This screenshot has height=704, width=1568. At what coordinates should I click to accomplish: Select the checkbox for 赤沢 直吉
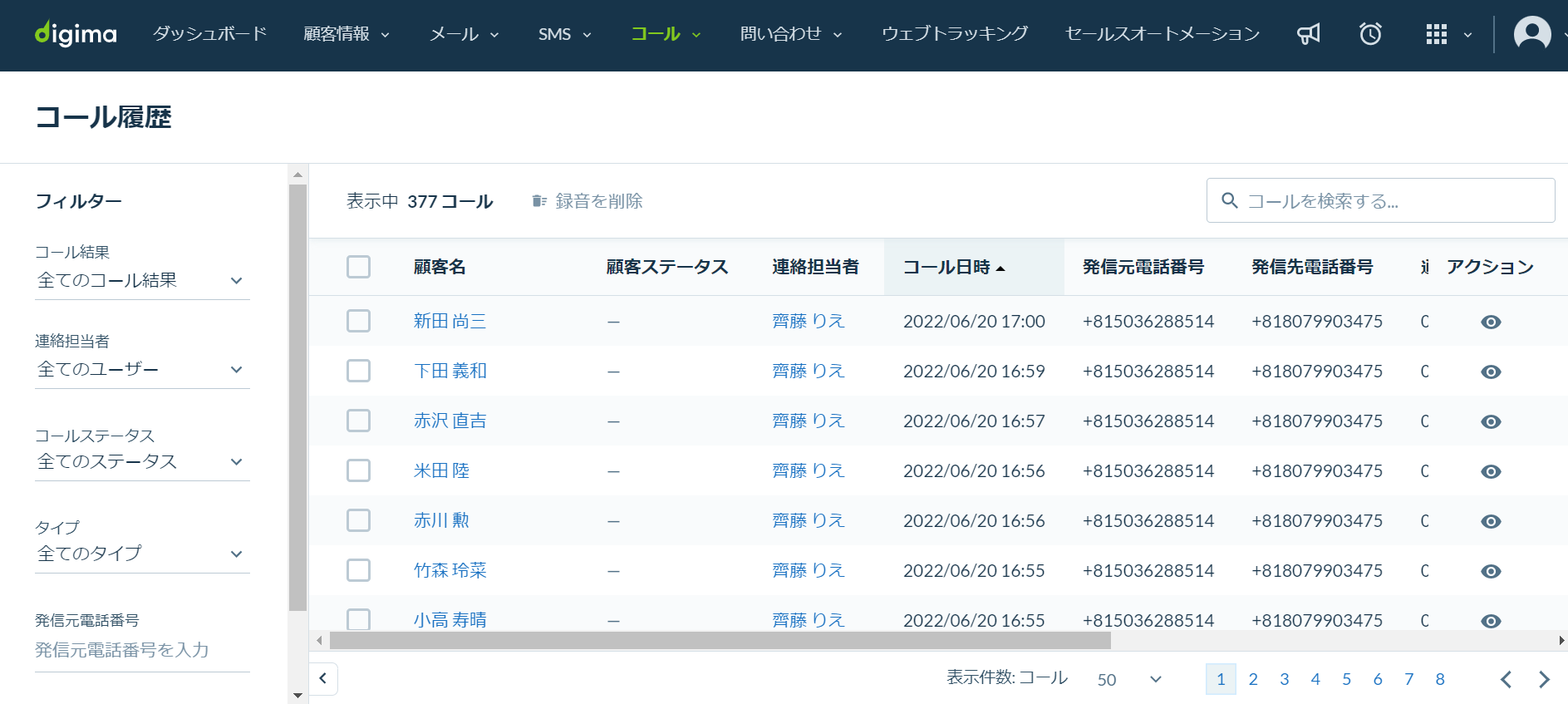(x=358, y=421)
